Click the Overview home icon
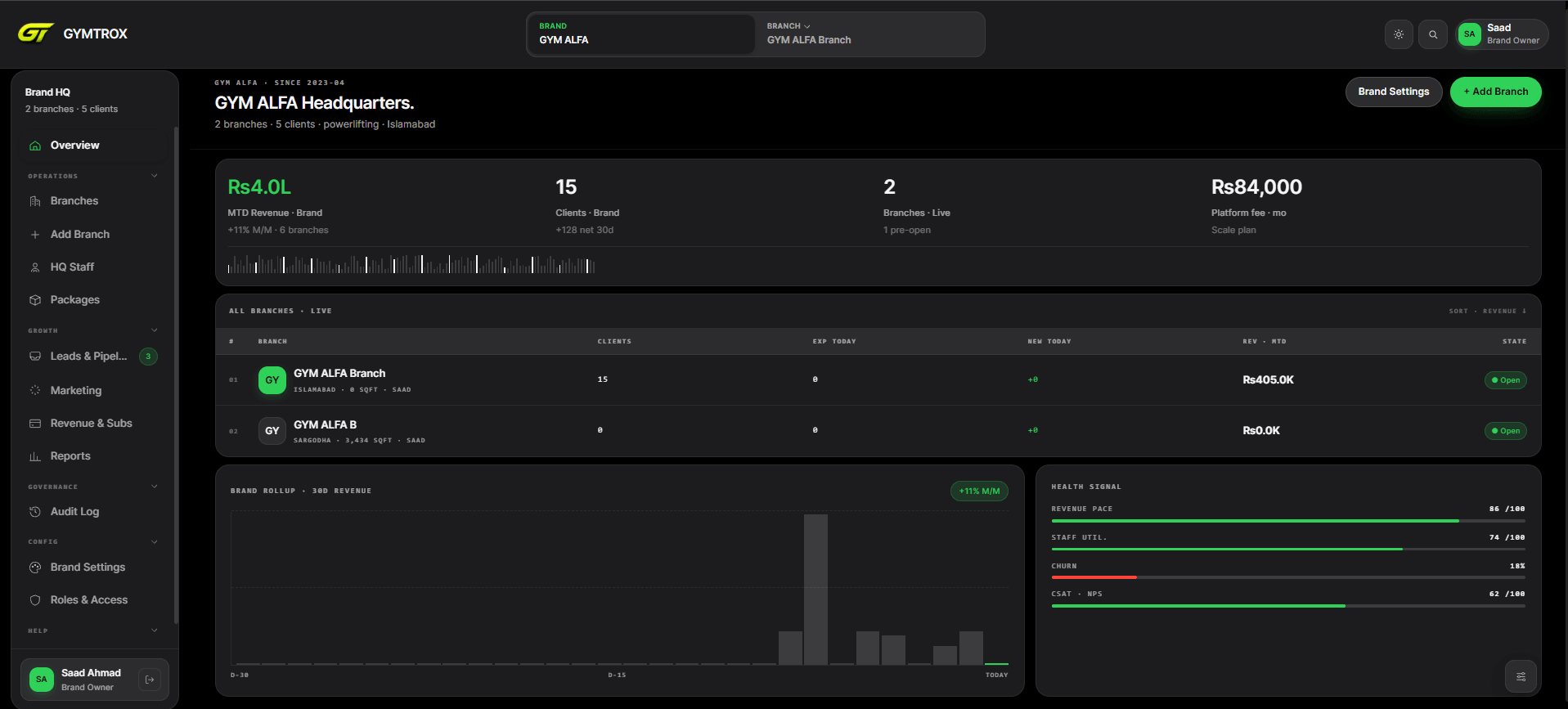Image resolution: width=1568 pixels, height=709 pixels. pyautogui.click(x=35, y=146)
